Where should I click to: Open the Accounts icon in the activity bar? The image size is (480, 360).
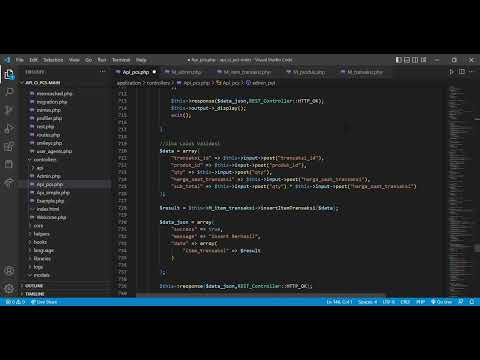9,270
